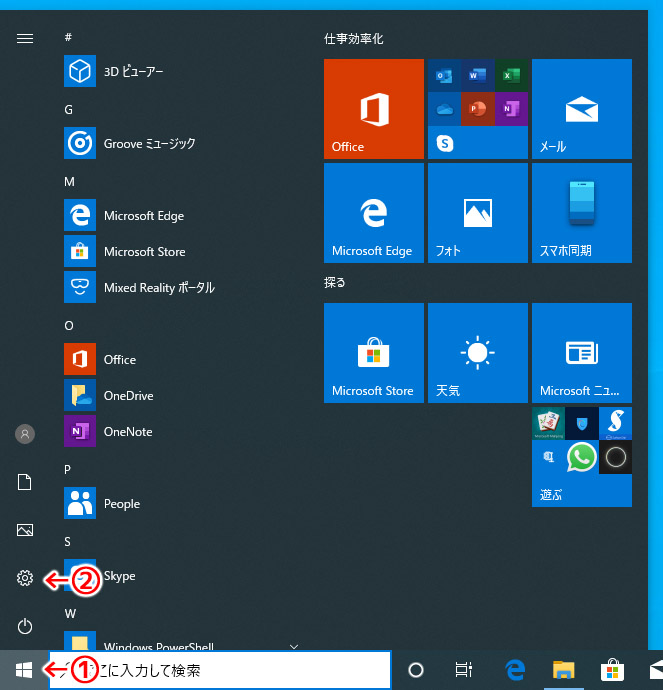
Task: Click the Windows Start button on taskbar
Action: (24, 670)
